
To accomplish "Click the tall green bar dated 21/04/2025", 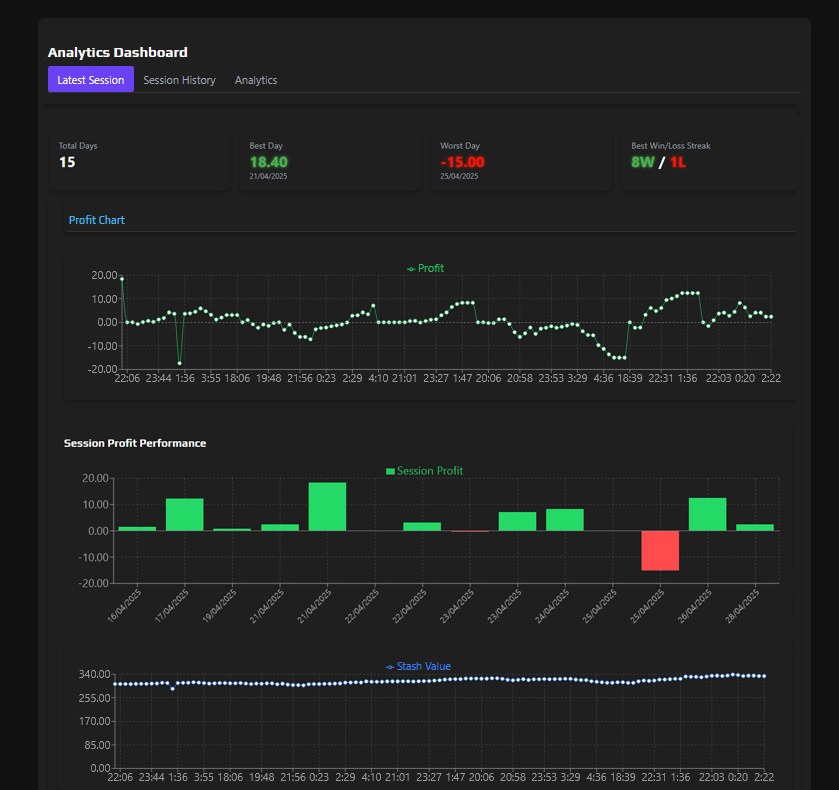I will pos(328,505).
